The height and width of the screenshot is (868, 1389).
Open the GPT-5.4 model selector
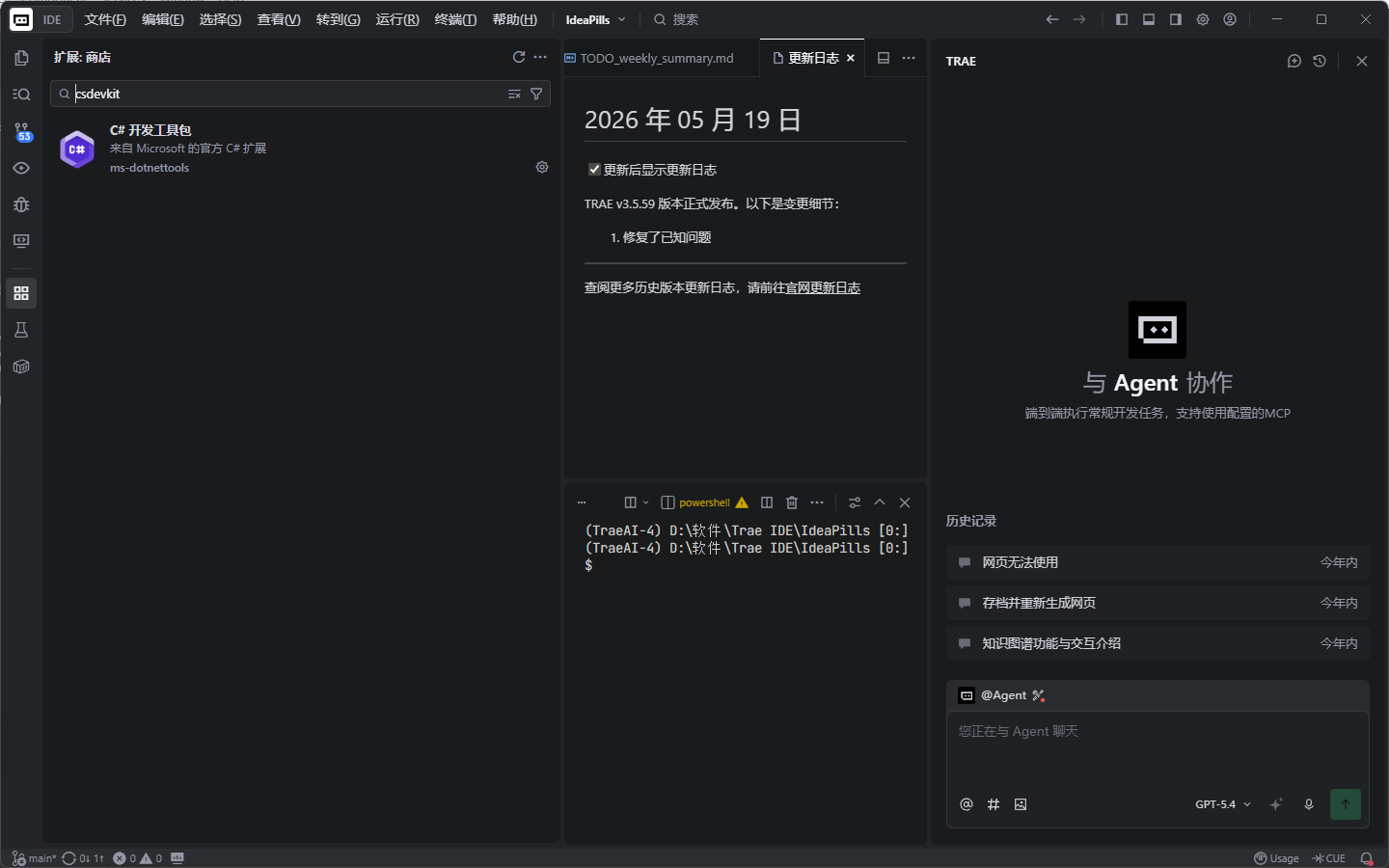click(1223, 804)
